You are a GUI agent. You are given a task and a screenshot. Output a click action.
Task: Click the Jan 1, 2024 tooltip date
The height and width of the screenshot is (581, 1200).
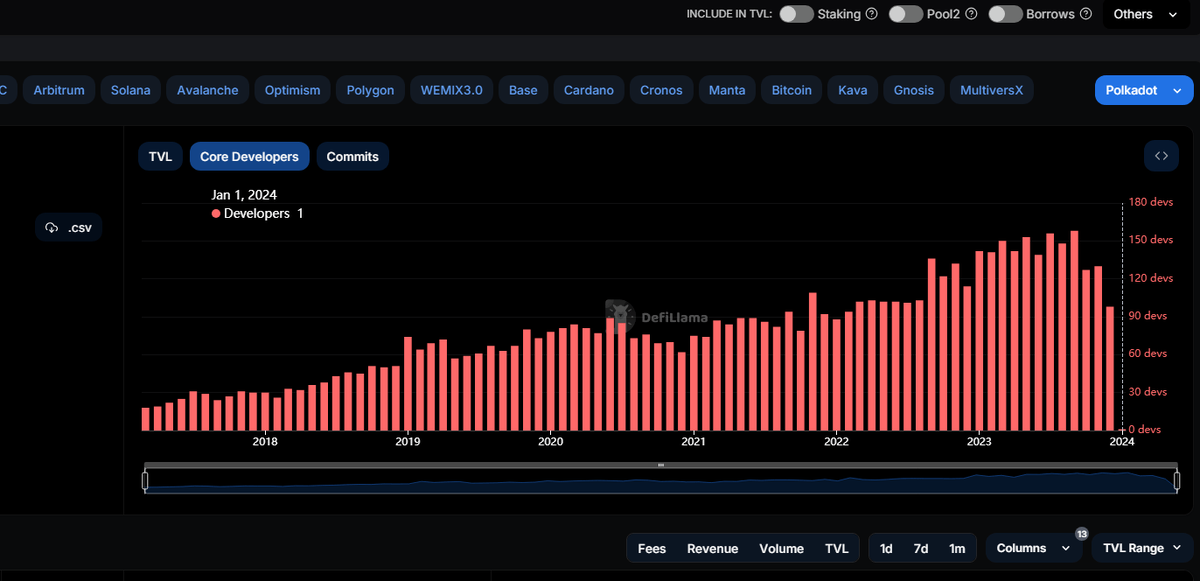244,195
